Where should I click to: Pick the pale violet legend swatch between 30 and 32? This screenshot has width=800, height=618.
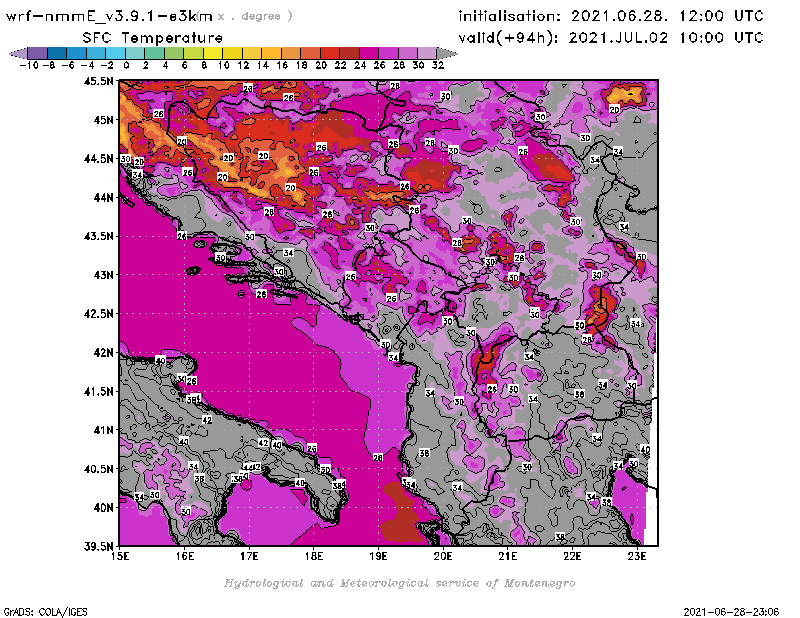(427, 53)
